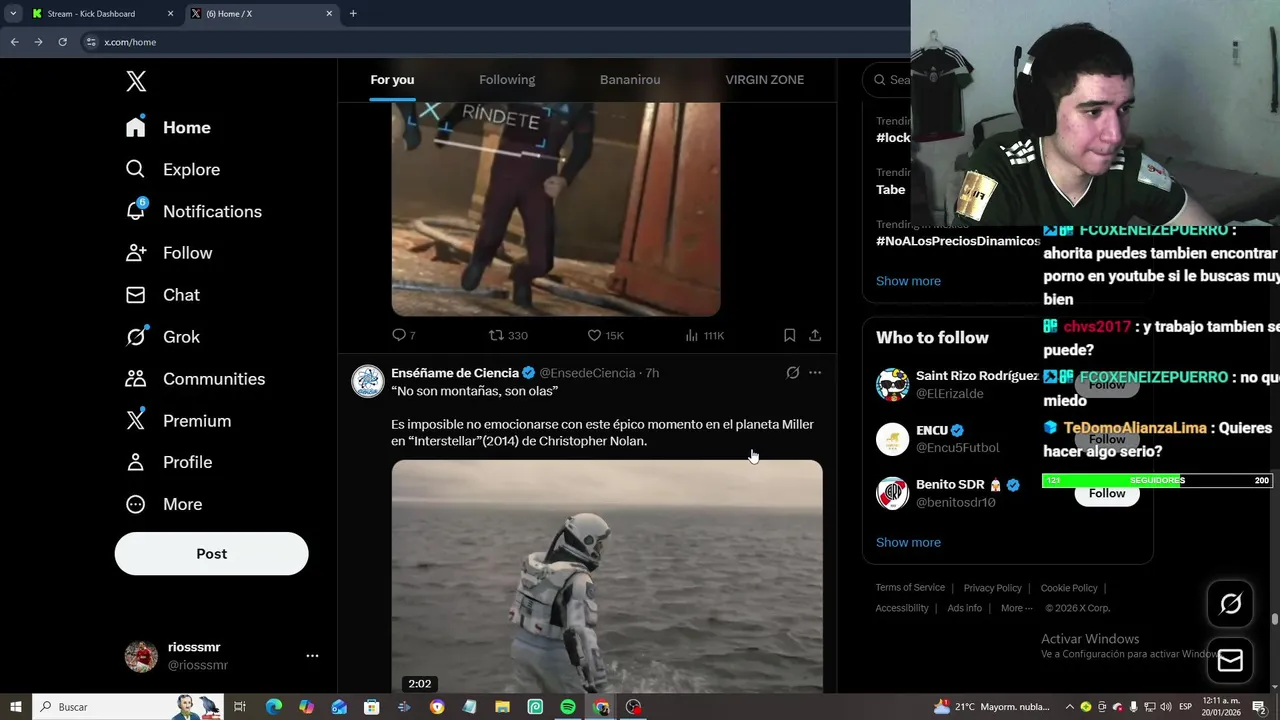This screenshot has width=1280, height=720.
Task: Share the RÍNDETE video post
Action: click(x=815, y=335)
